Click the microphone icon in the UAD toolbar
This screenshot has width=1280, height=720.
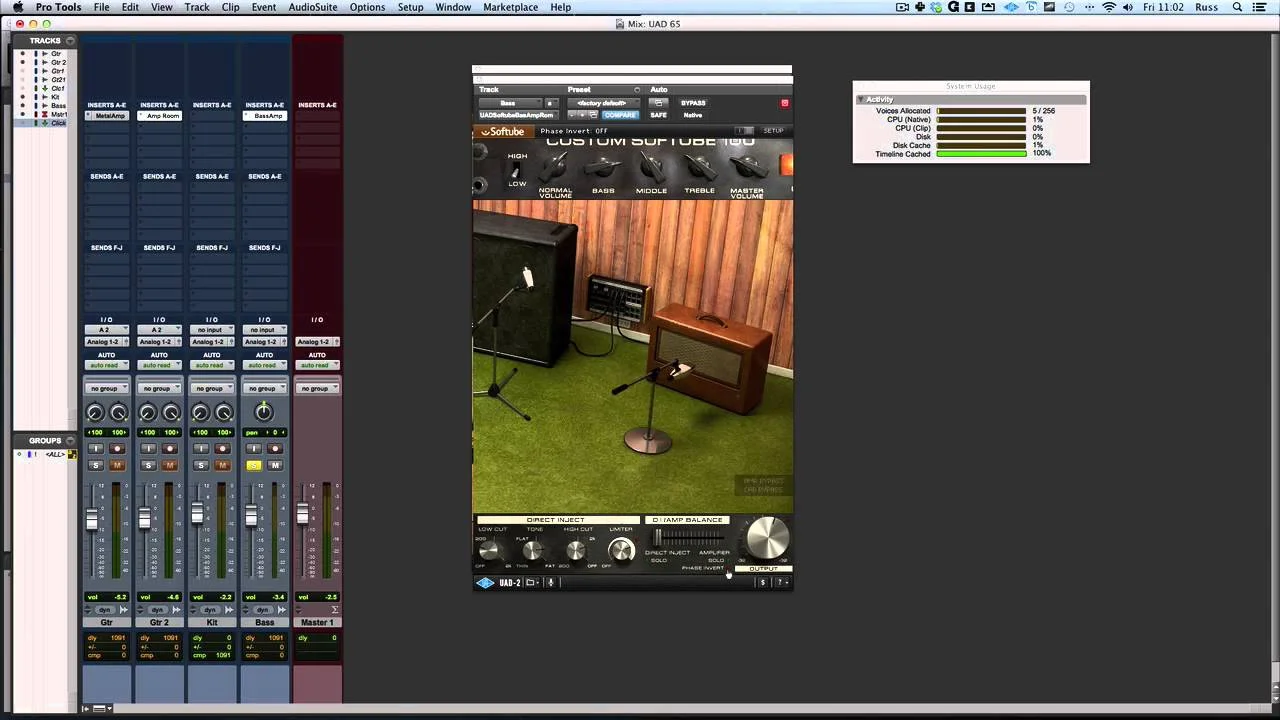tap(550, 582)
